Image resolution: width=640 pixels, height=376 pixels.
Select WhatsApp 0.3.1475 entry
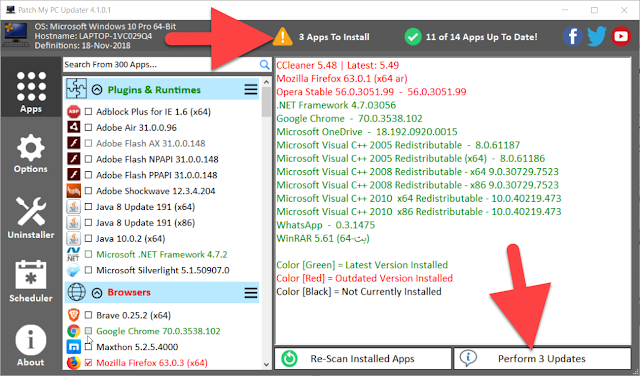pyautogui.click(x=325, y=225)
